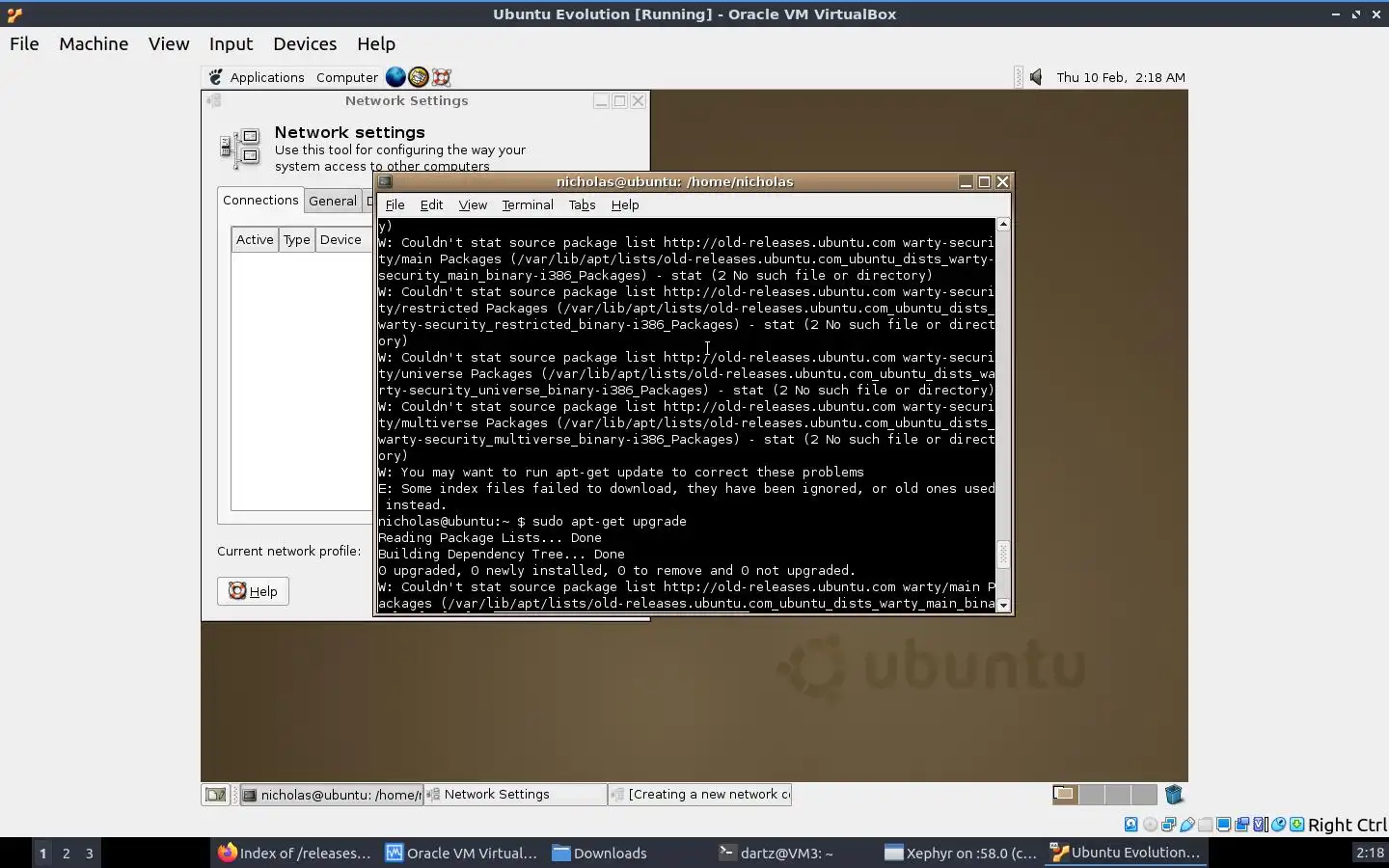Launch the Evolution mail launcher icon
Viewport: 1389px width, 868px height.
coord(419,77)
